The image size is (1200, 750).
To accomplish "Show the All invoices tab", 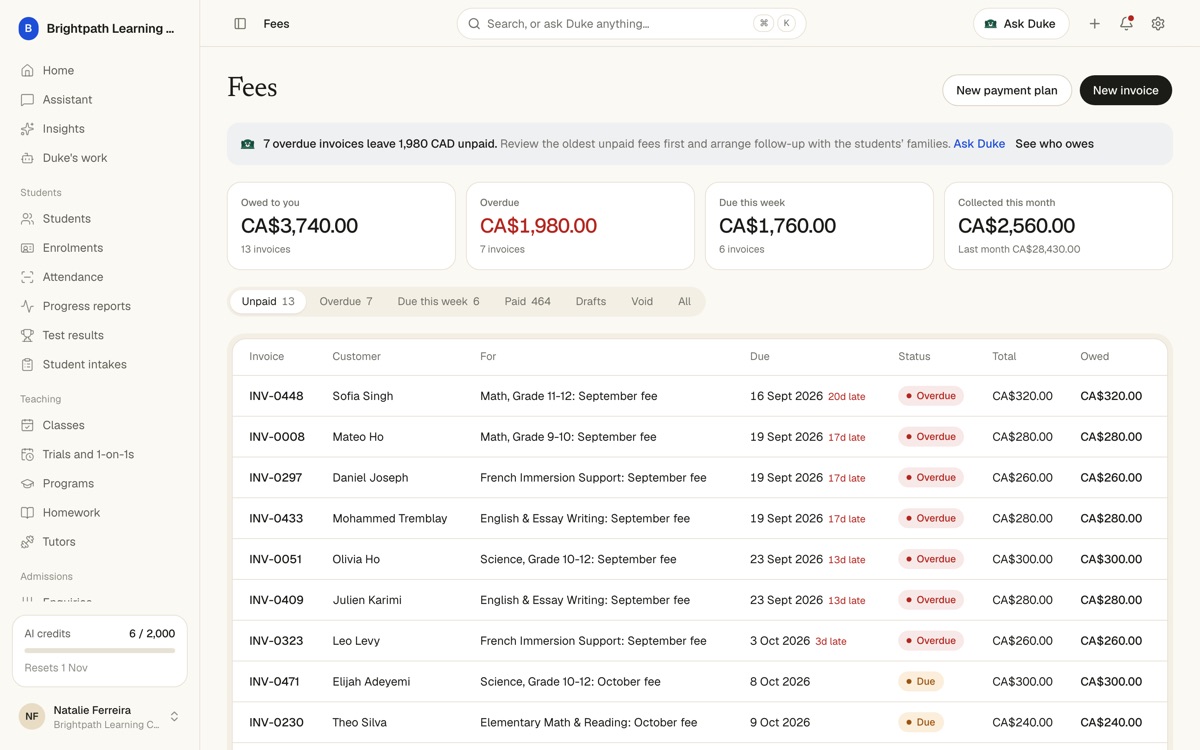I will (684, 301).
